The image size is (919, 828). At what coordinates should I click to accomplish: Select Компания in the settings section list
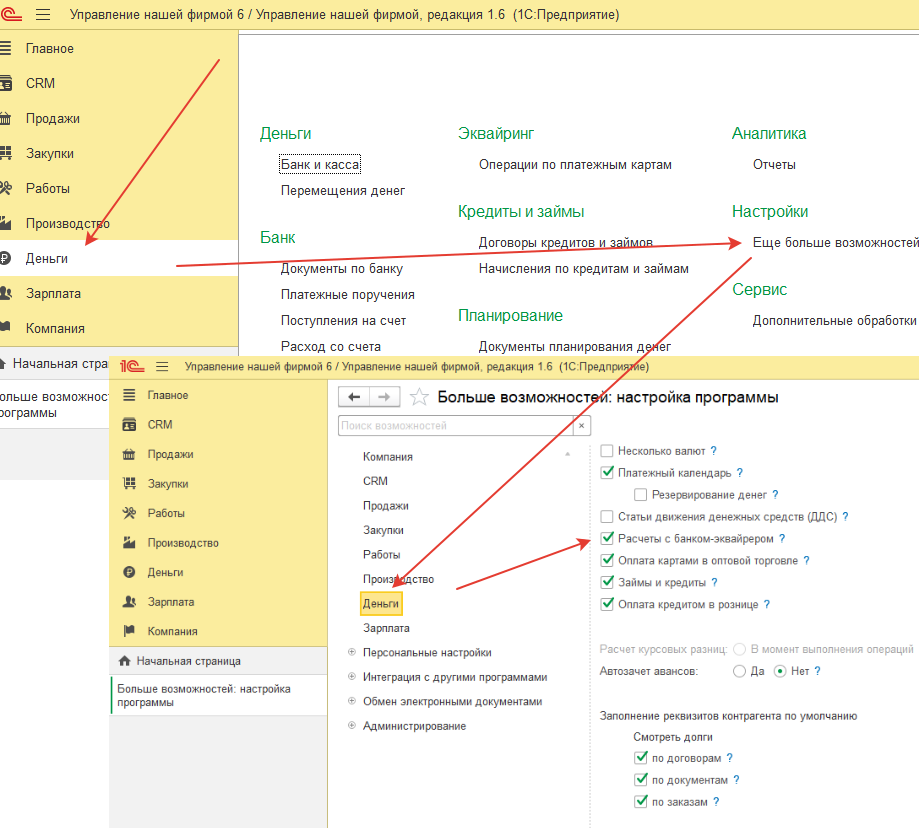[x=387, y=456]
